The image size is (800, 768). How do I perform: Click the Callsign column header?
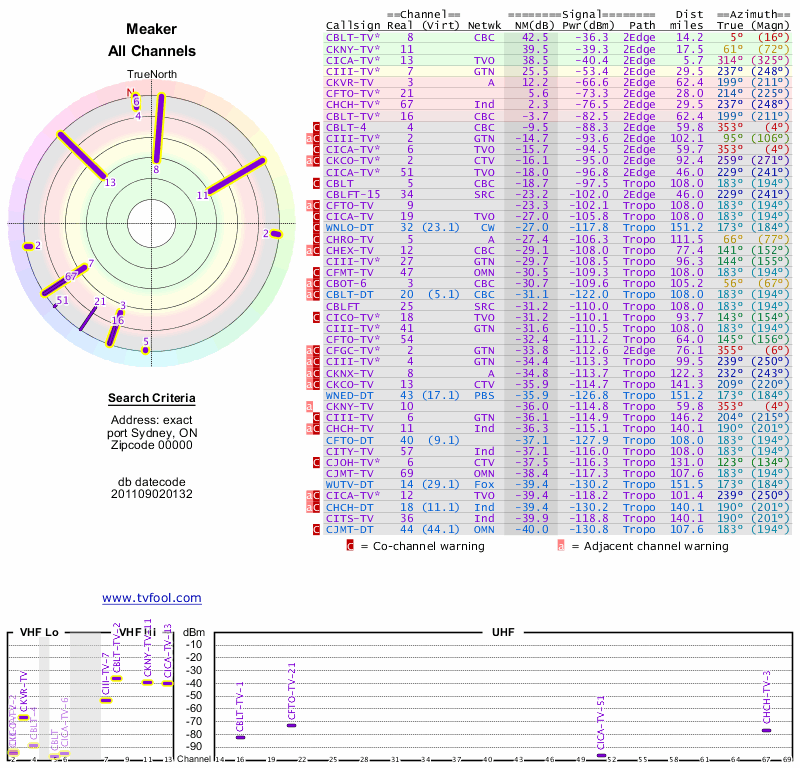pyautogui.click(x=350, y=25)
